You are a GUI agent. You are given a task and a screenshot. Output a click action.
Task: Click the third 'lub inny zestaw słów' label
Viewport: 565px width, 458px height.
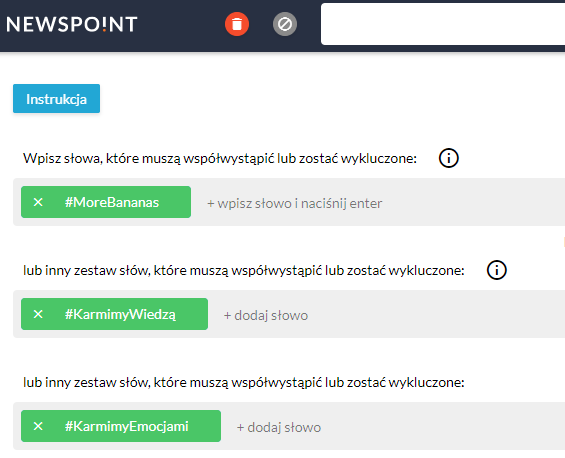click(244, 382)
